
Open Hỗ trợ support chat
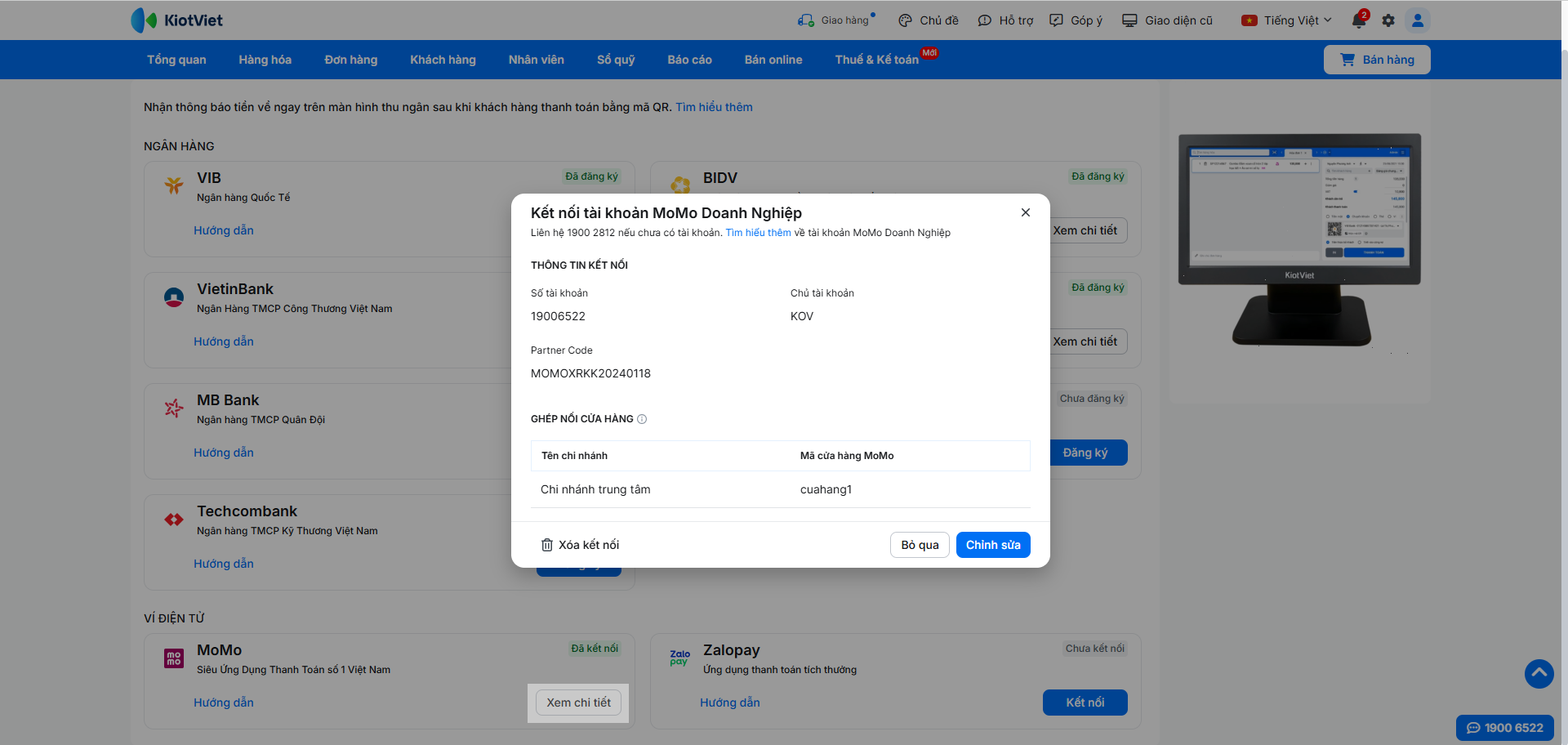1005,20
